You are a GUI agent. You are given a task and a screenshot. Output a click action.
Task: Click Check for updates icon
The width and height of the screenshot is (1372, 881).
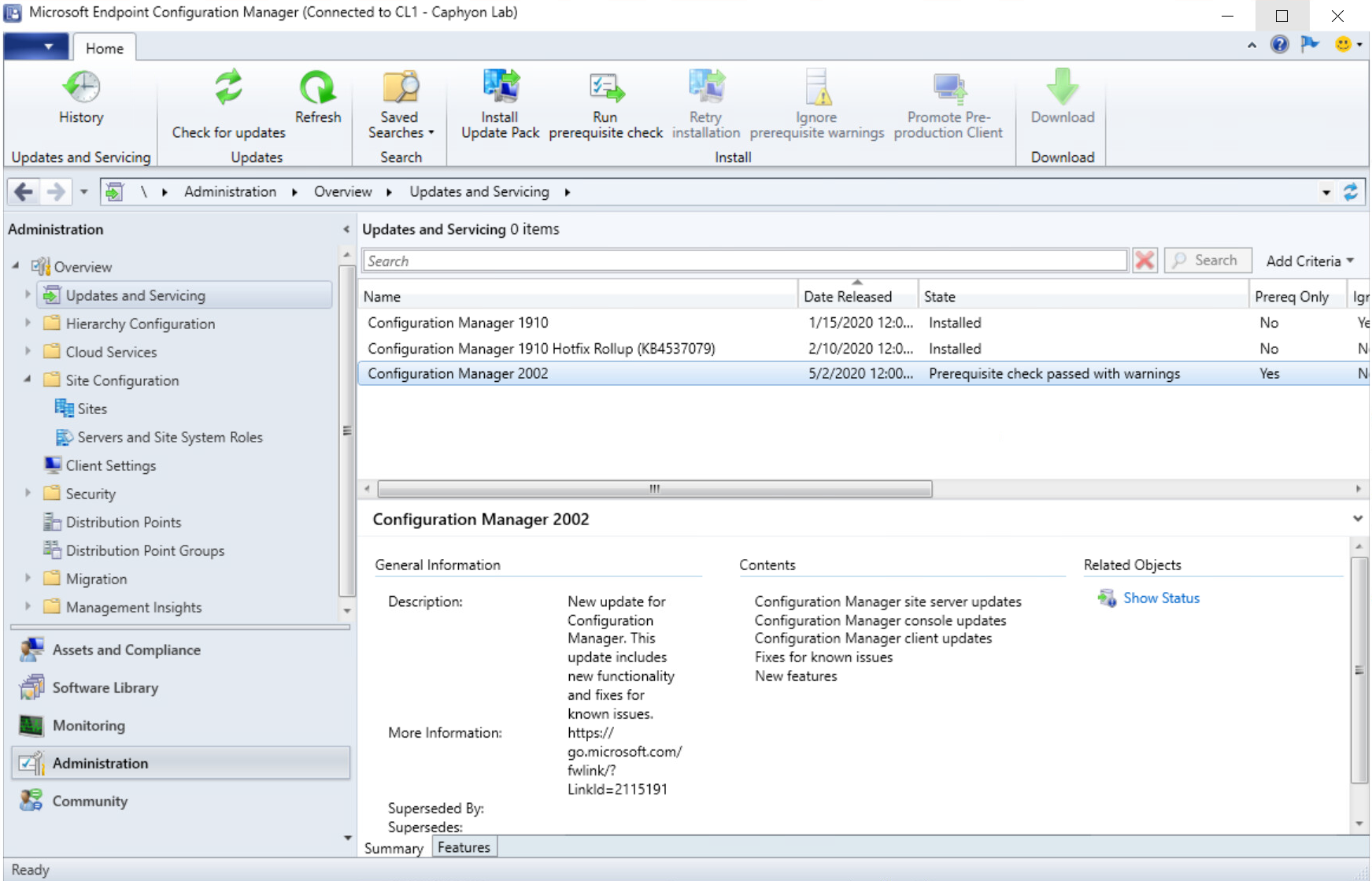(228, 87)
